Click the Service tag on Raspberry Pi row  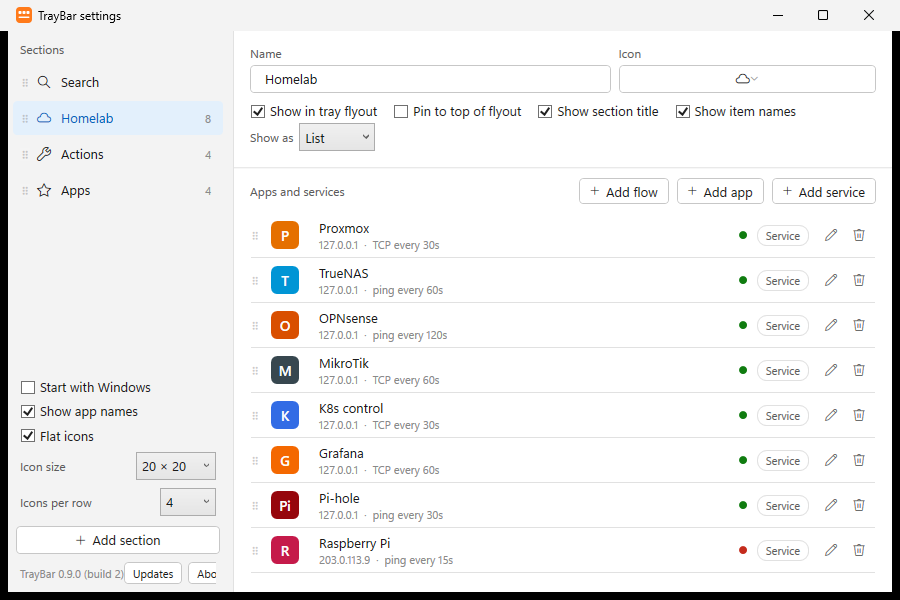coord(782,551)
